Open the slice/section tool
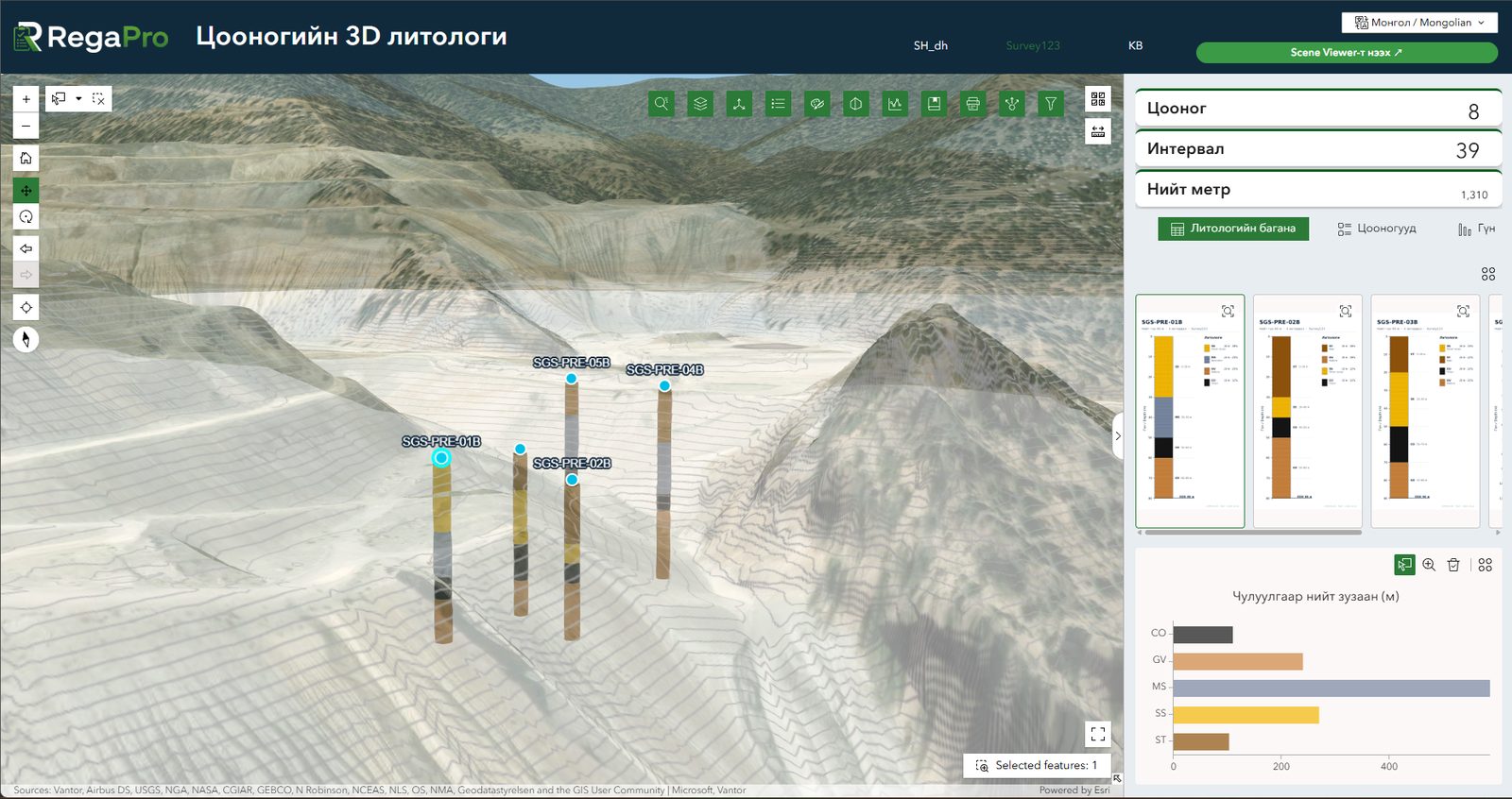The width and height of the screenshot is (1512, 799). [856, 104]
